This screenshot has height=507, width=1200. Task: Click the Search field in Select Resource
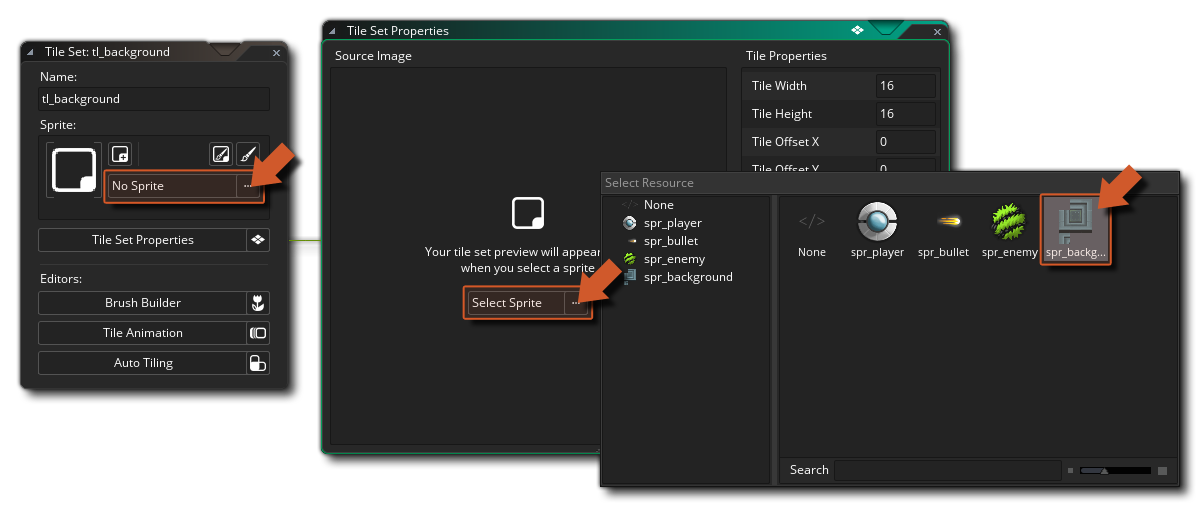tap(947, 470)
